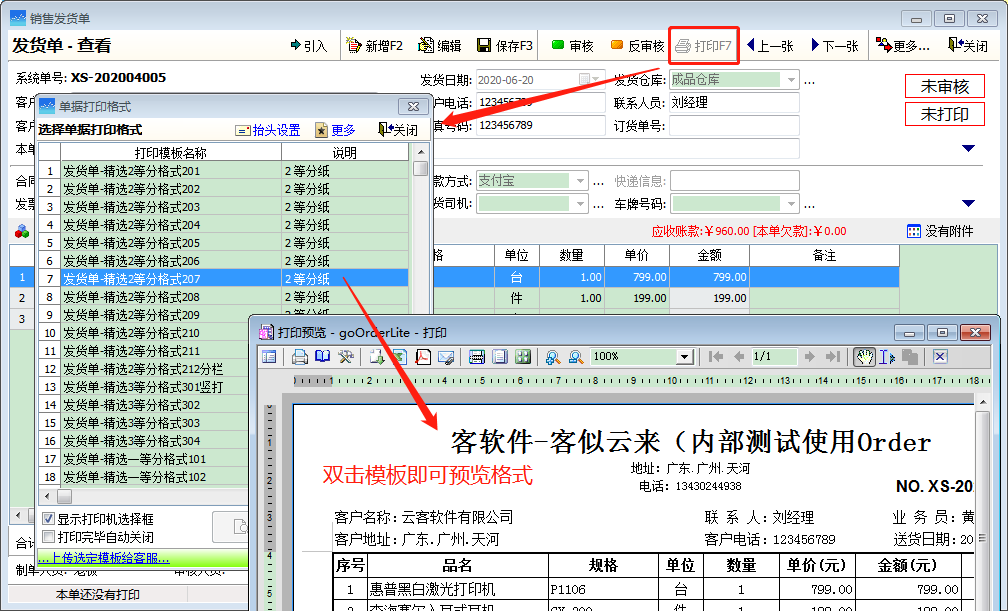
Task: Click the whole page view icon
Action: pos(500,356)
